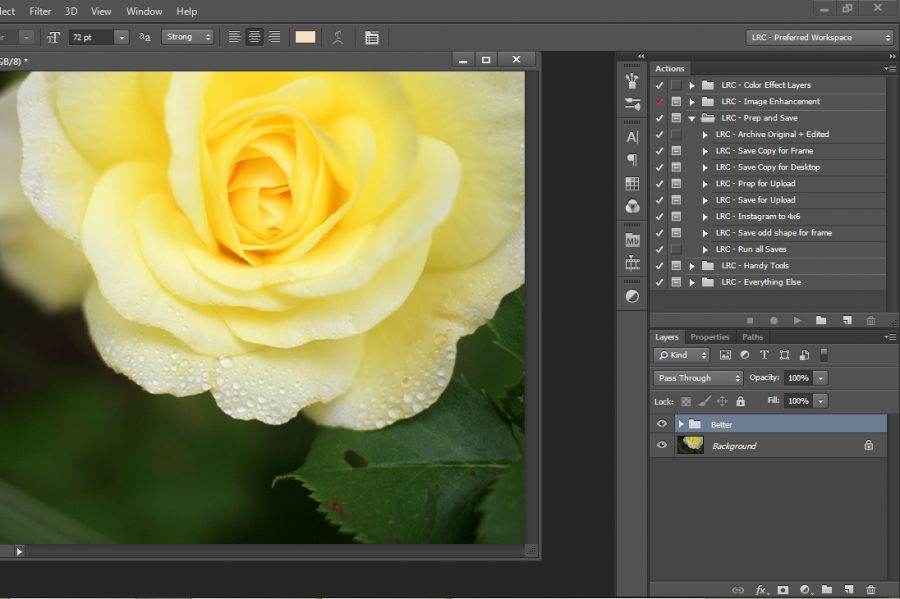This screenshot has width=900, height=599.
Task: Toggle Lock position for the layer
Action: click(722, 401)
